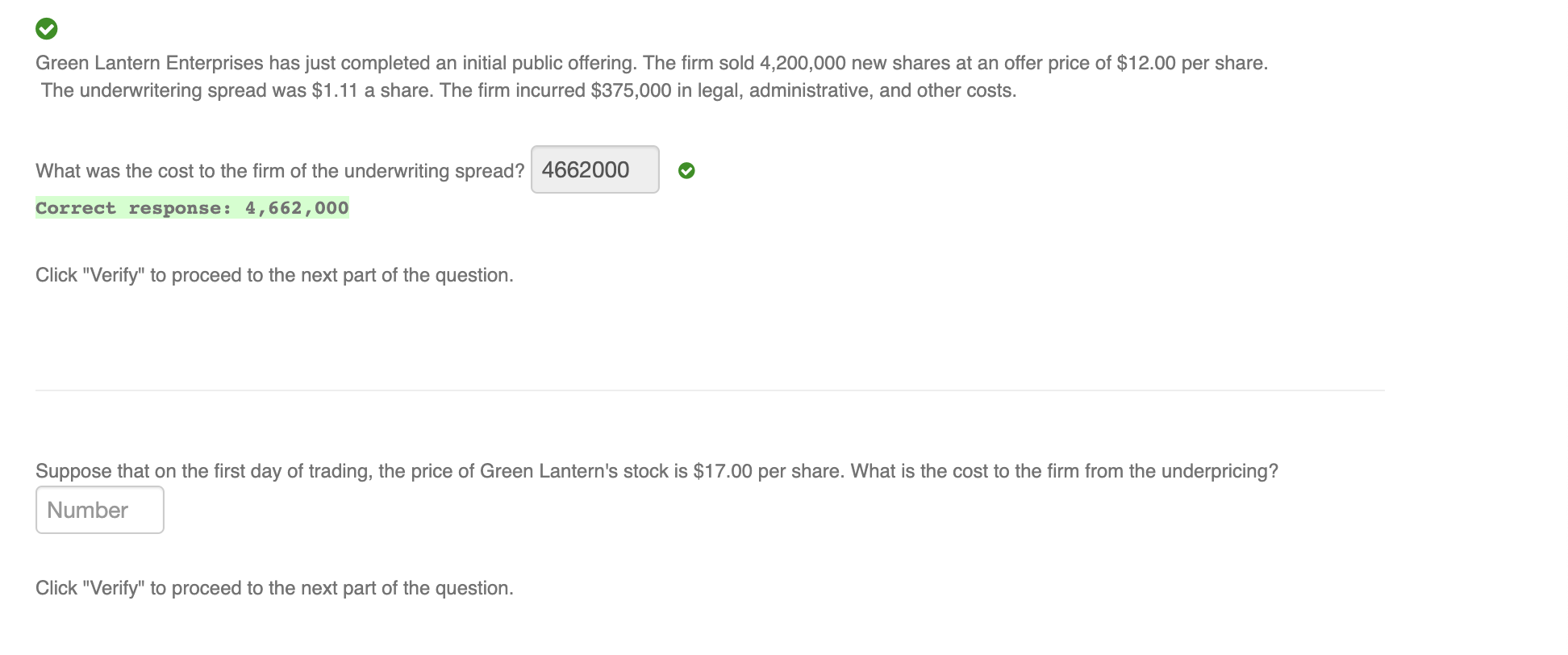Click the green correctness icon after the input field
Image resolution: width=1568 pixels, height=655 pixels.
tap(686, 170)
